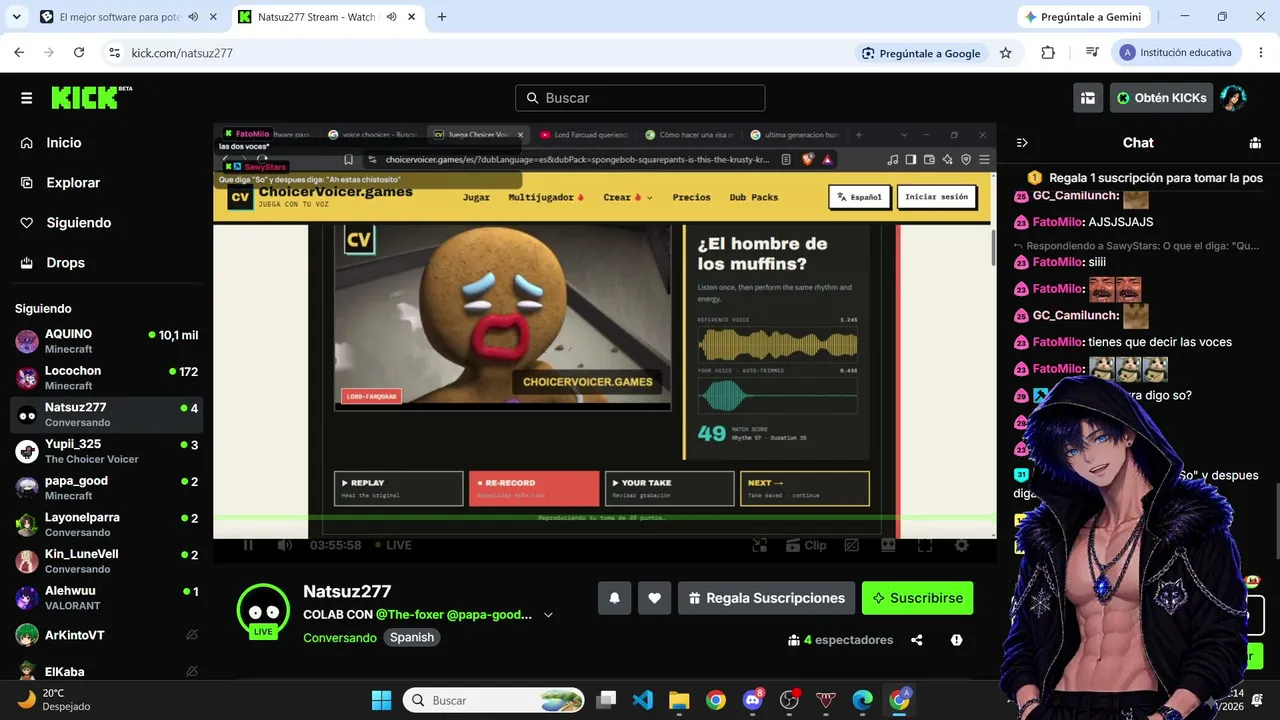Open the video player settings gear
Image resolution: width=1280 pixels, height=720 pixels.
pos(962,545)
